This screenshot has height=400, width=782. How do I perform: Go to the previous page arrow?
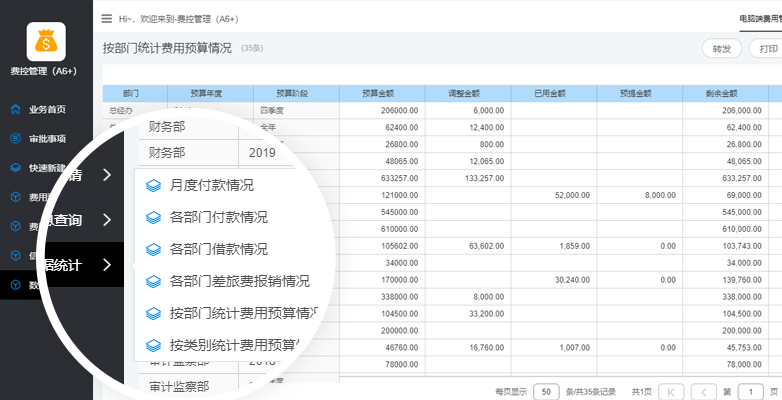click(704, 391)
